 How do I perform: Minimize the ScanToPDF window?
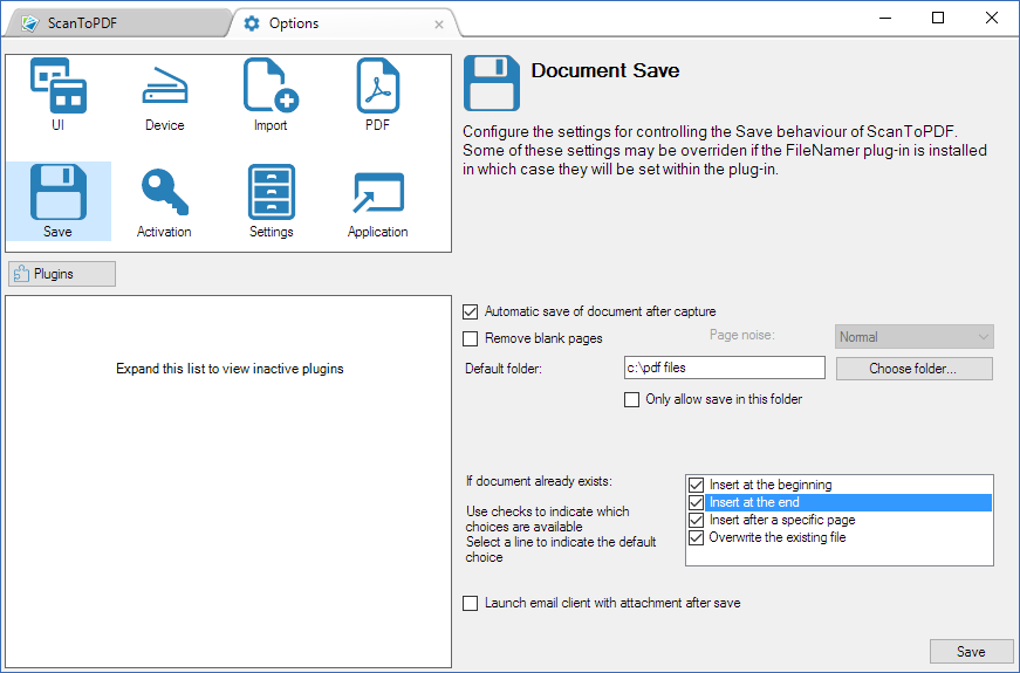click(x=885, y=18)
